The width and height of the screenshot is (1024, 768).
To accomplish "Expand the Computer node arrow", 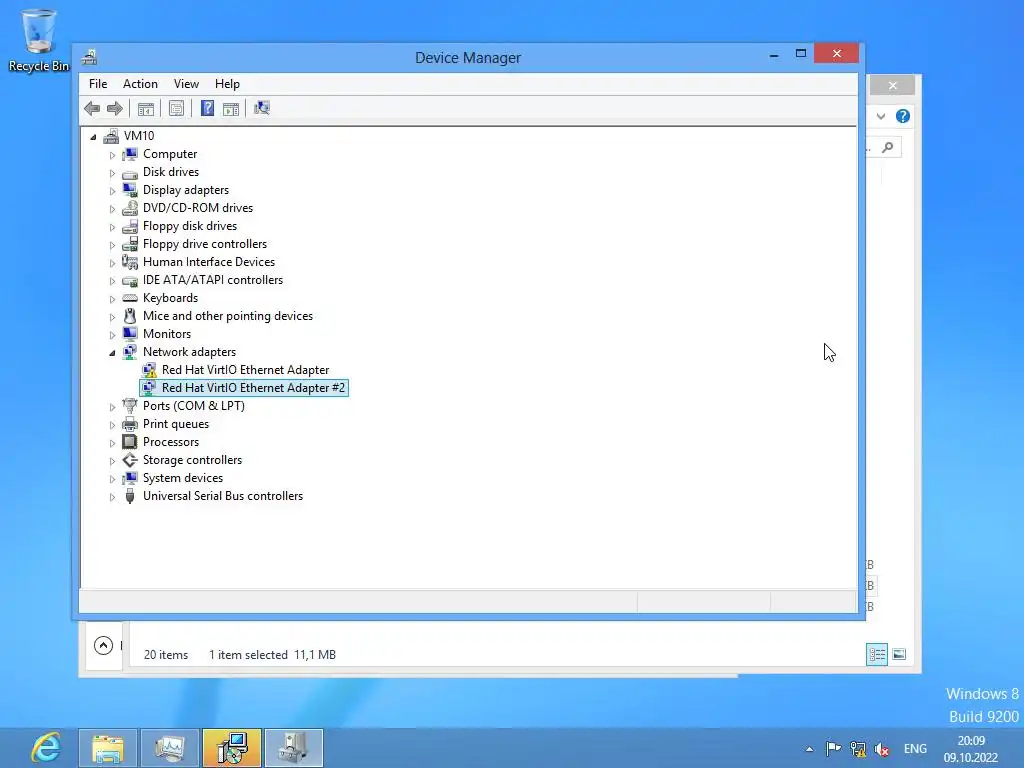I will pyautogui.click(x=112, y=155).
